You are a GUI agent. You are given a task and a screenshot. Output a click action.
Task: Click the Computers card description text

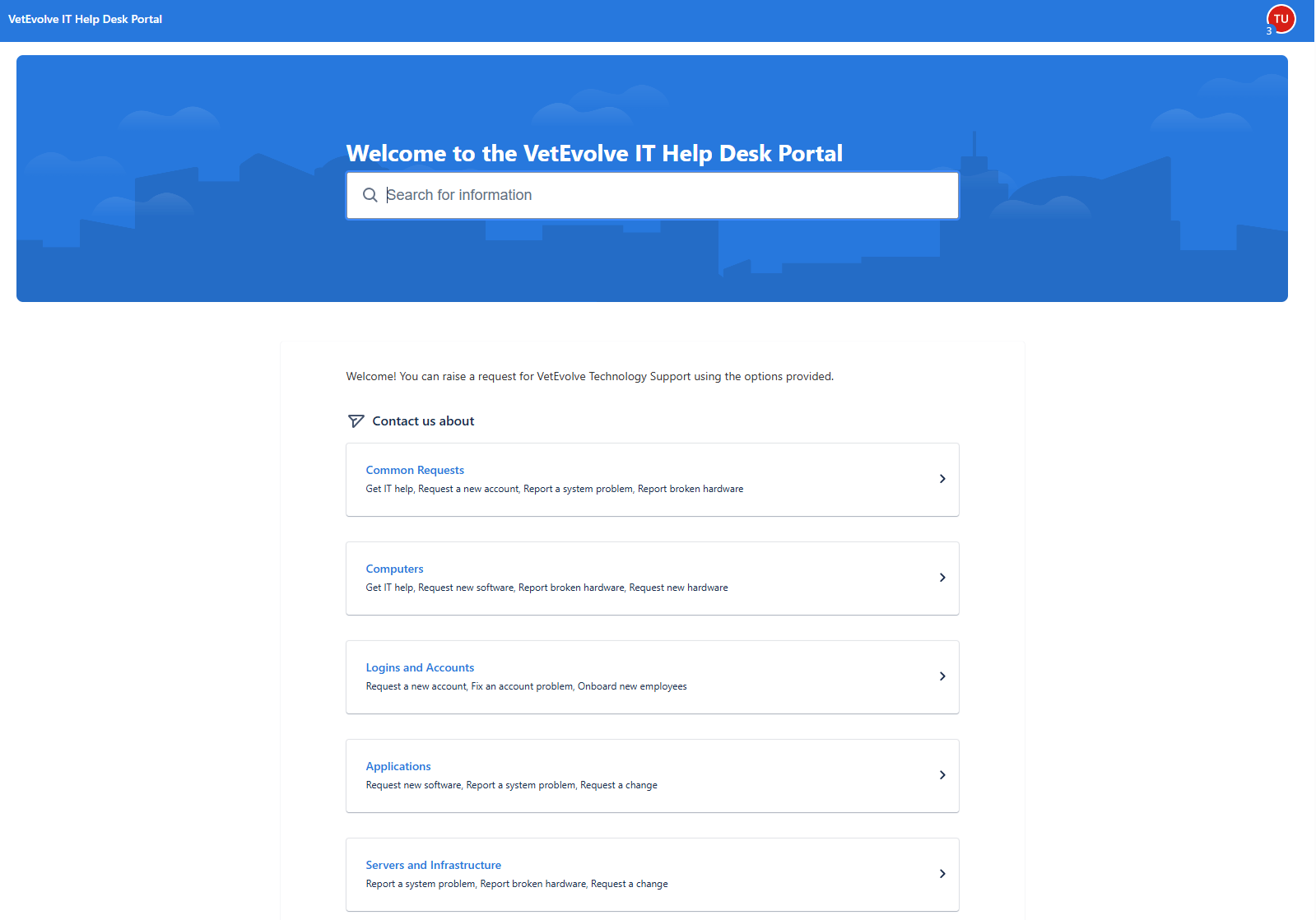point(546,588)
